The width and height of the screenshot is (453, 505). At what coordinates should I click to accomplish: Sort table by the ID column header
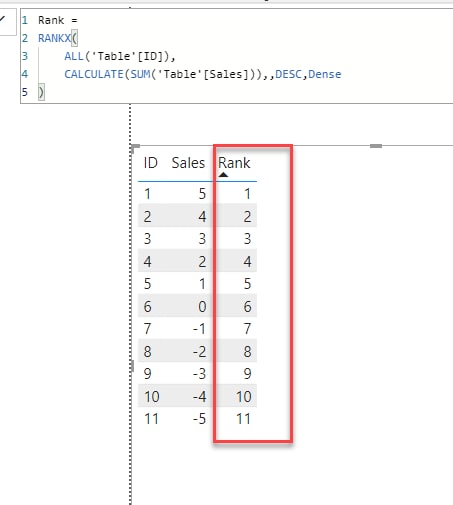(150, 163)
